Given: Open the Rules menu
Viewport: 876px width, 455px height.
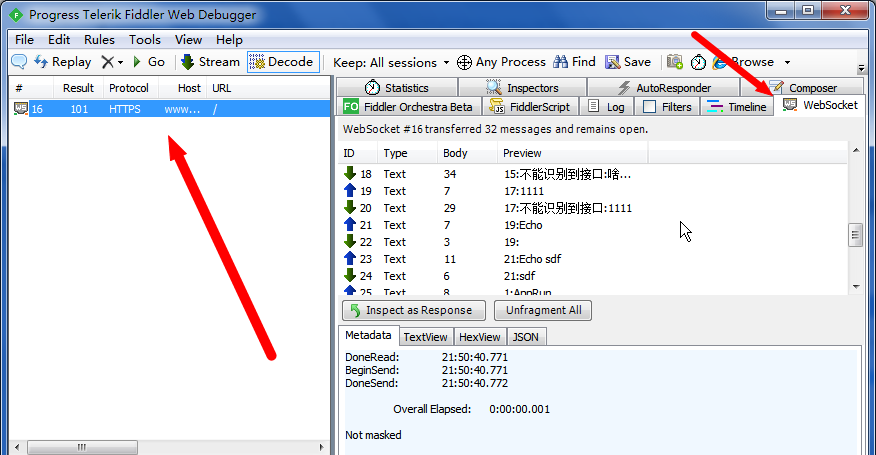Looking at the screenshot, I should click(99, 40).
